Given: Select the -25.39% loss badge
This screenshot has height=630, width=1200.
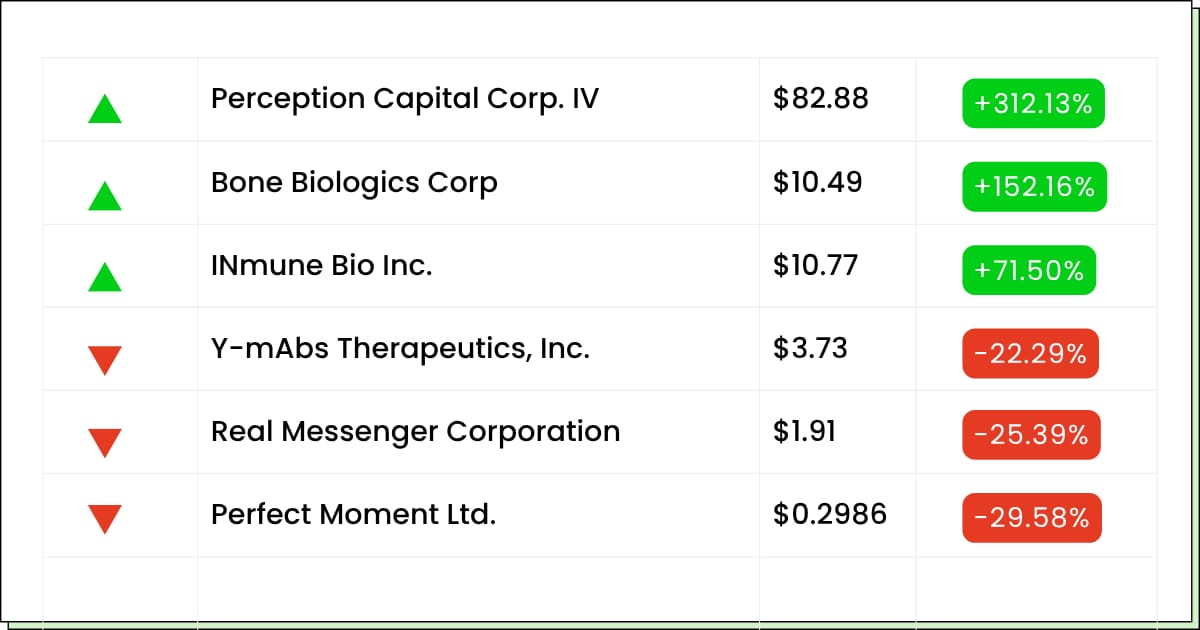Looking at the screenshot, I should (x=1031, y=435).
